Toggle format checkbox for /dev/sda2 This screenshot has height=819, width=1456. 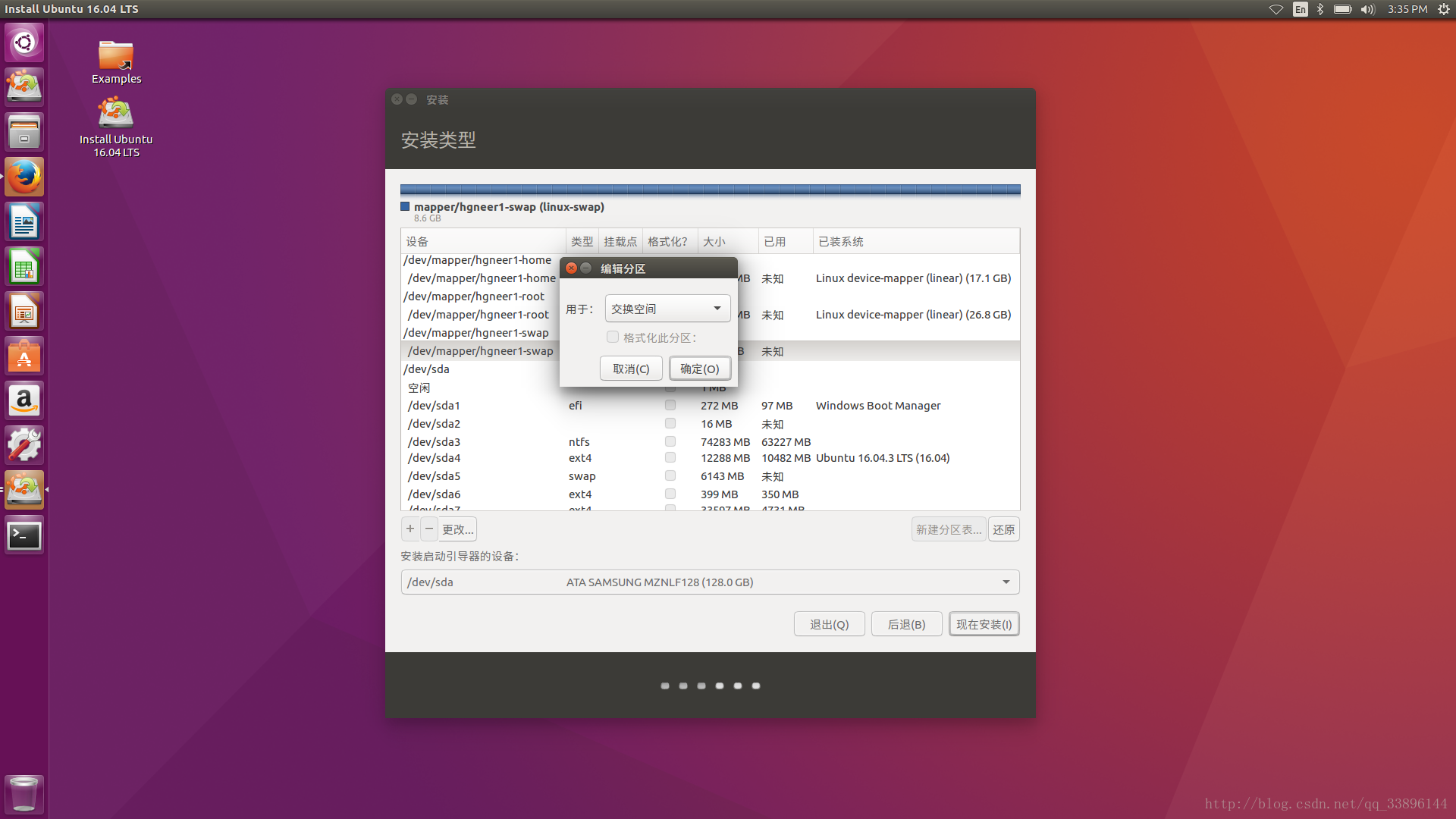point(670,424)
